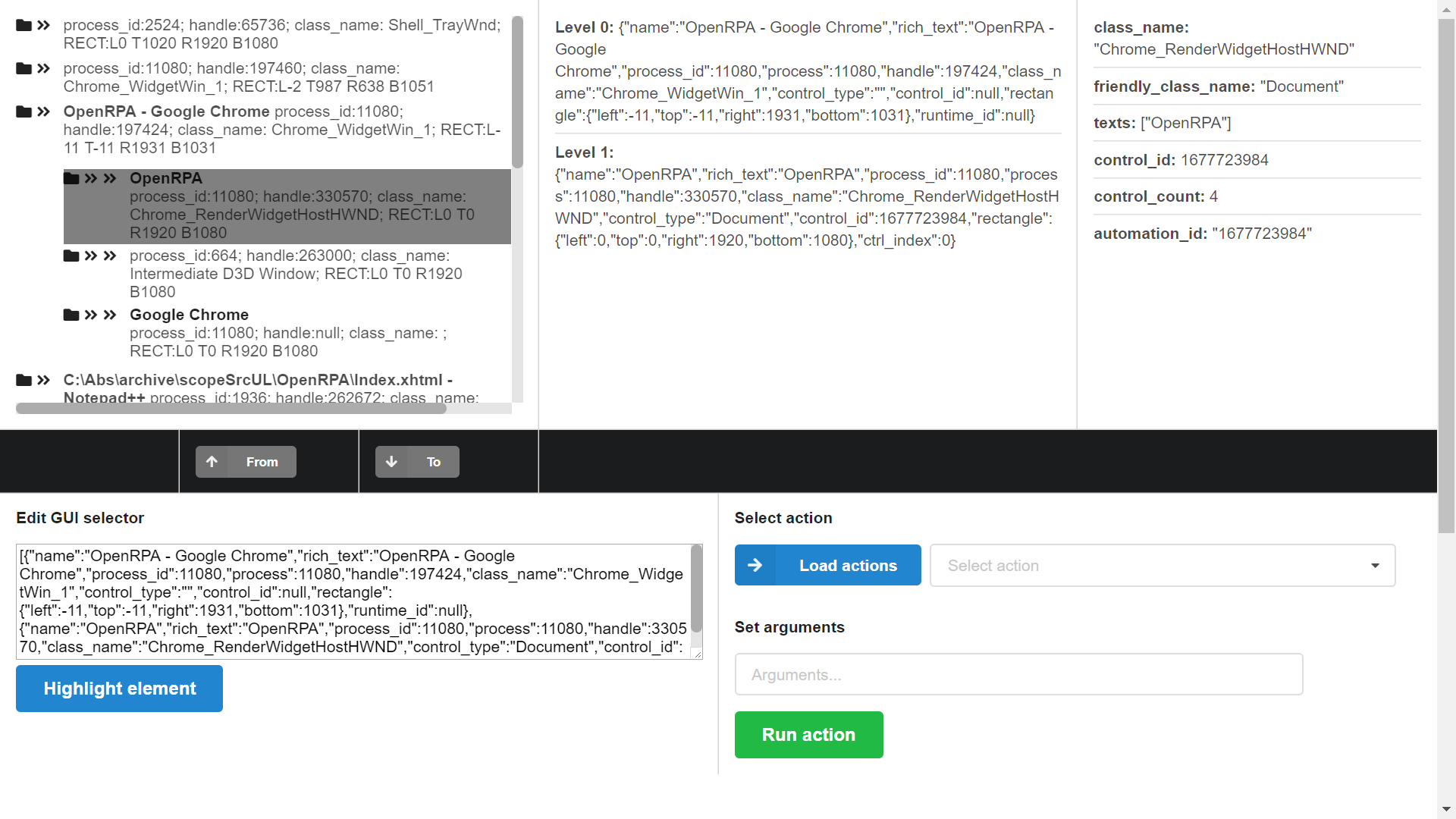Select the highlighted OpenRPA tree item

(287, 206)
